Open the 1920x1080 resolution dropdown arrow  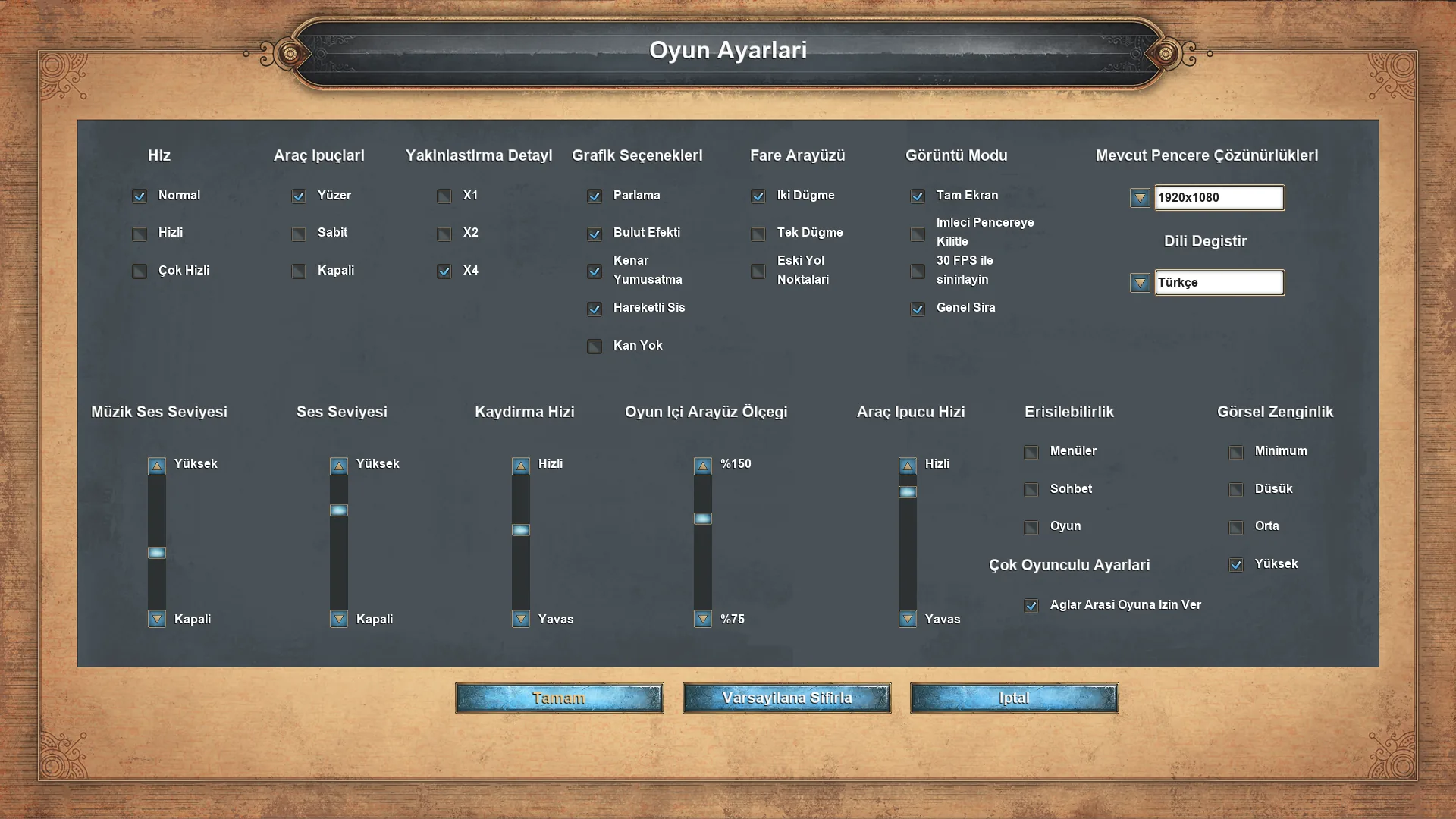tap(1140, 198)
